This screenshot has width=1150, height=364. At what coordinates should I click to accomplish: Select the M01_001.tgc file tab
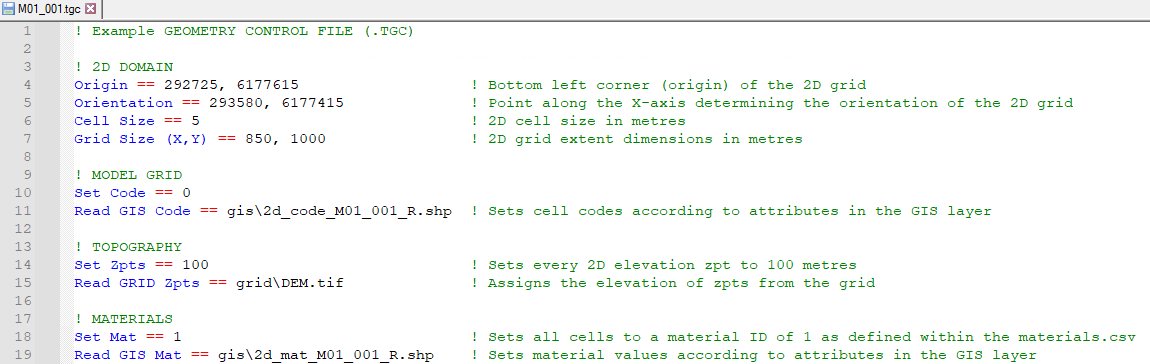coord(50,9)
